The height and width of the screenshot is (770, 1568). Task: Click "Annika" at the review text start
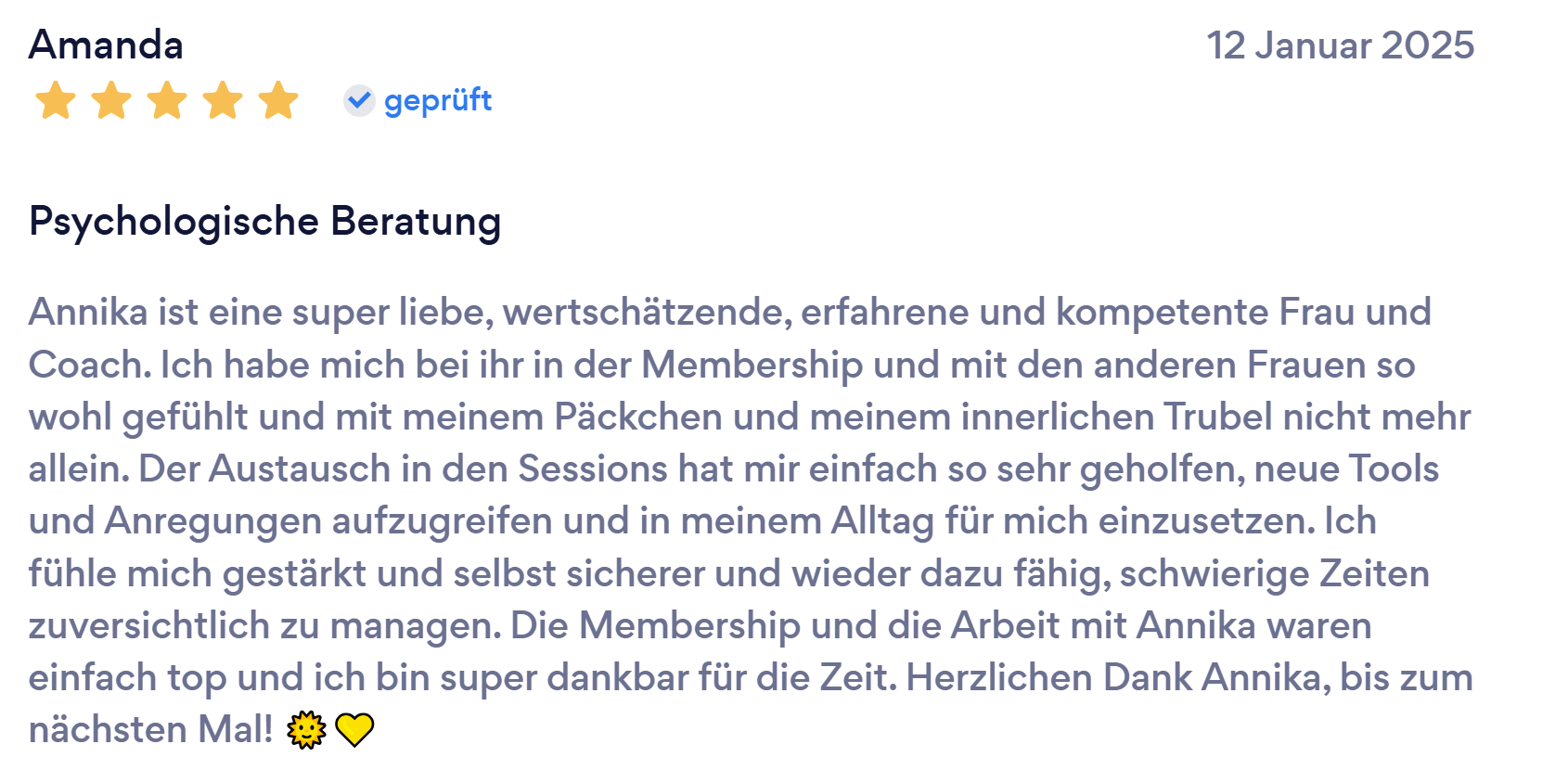87,313
